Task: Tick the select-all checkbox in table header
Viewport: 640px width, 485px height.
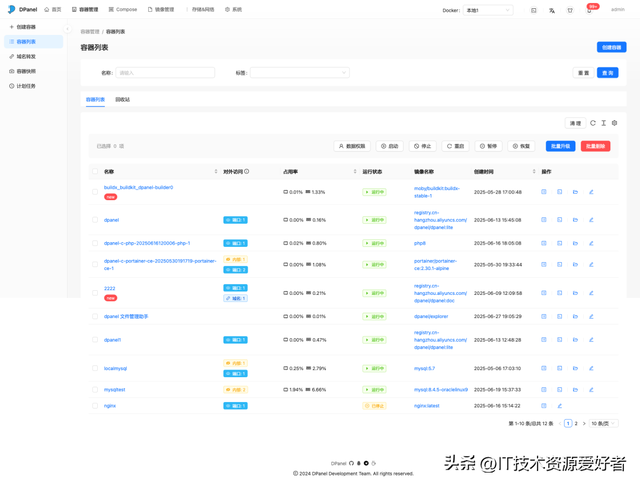Action: click(96, 172)
